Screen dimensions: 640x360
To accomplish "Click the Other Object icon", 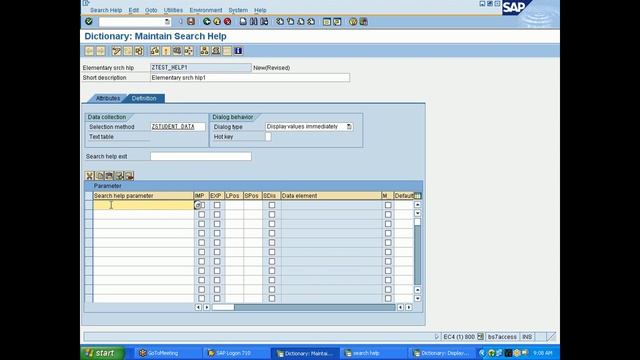I will click(x=139, y=51).
